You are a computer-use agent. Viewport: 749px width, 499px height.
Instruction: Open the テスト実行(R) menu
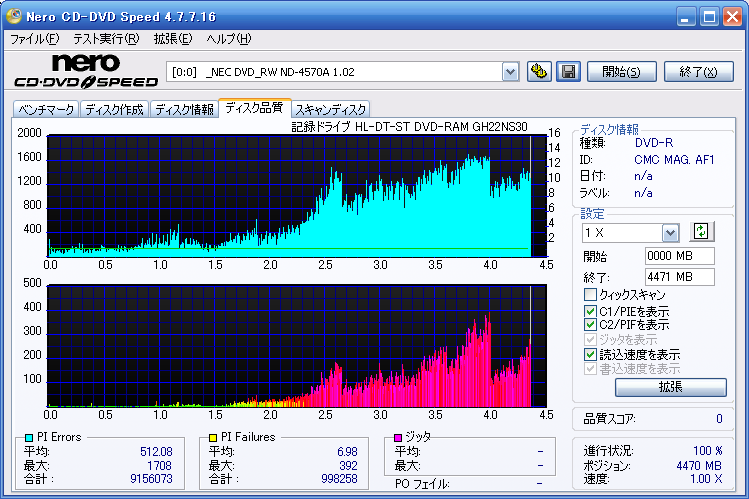point(106,39)
